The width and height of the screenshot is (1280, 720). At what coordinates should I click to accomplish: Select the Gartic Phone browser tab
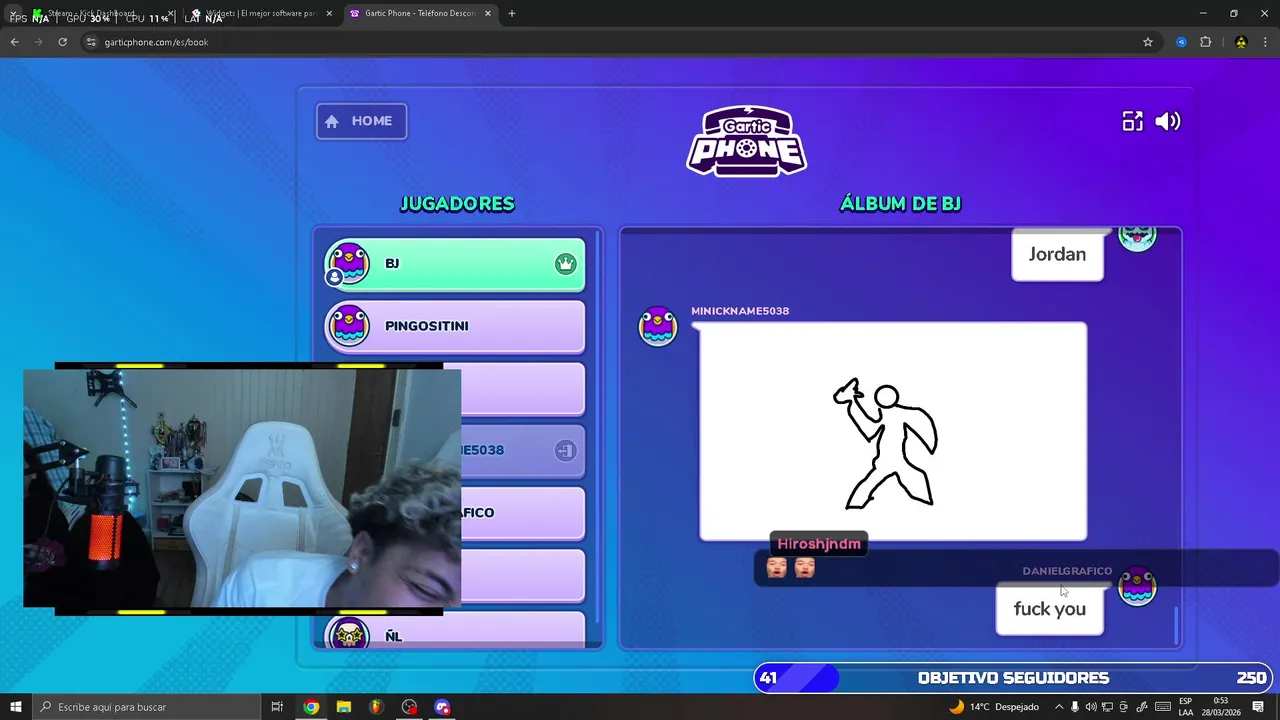(x=419, y=13)
